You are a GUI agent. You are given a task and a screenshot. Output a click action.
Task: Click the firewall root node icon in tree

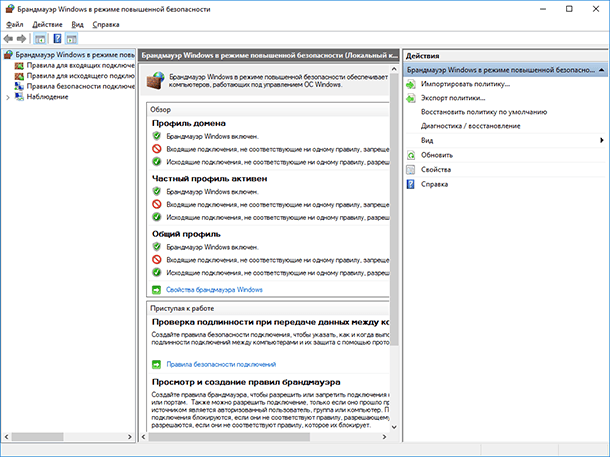pyautogui.click(x=9, y=55)
